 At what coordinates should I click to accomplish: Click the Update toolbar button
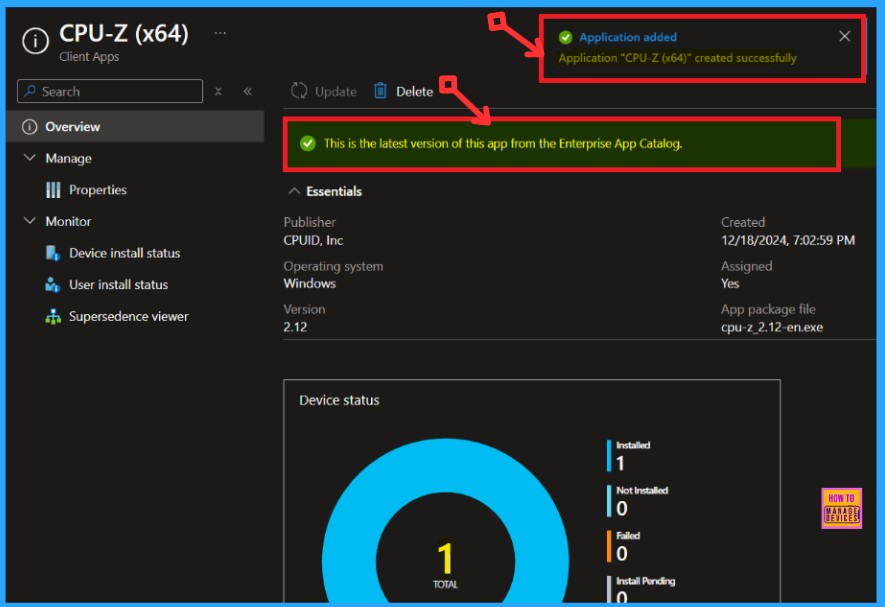(x=324, y=91)
